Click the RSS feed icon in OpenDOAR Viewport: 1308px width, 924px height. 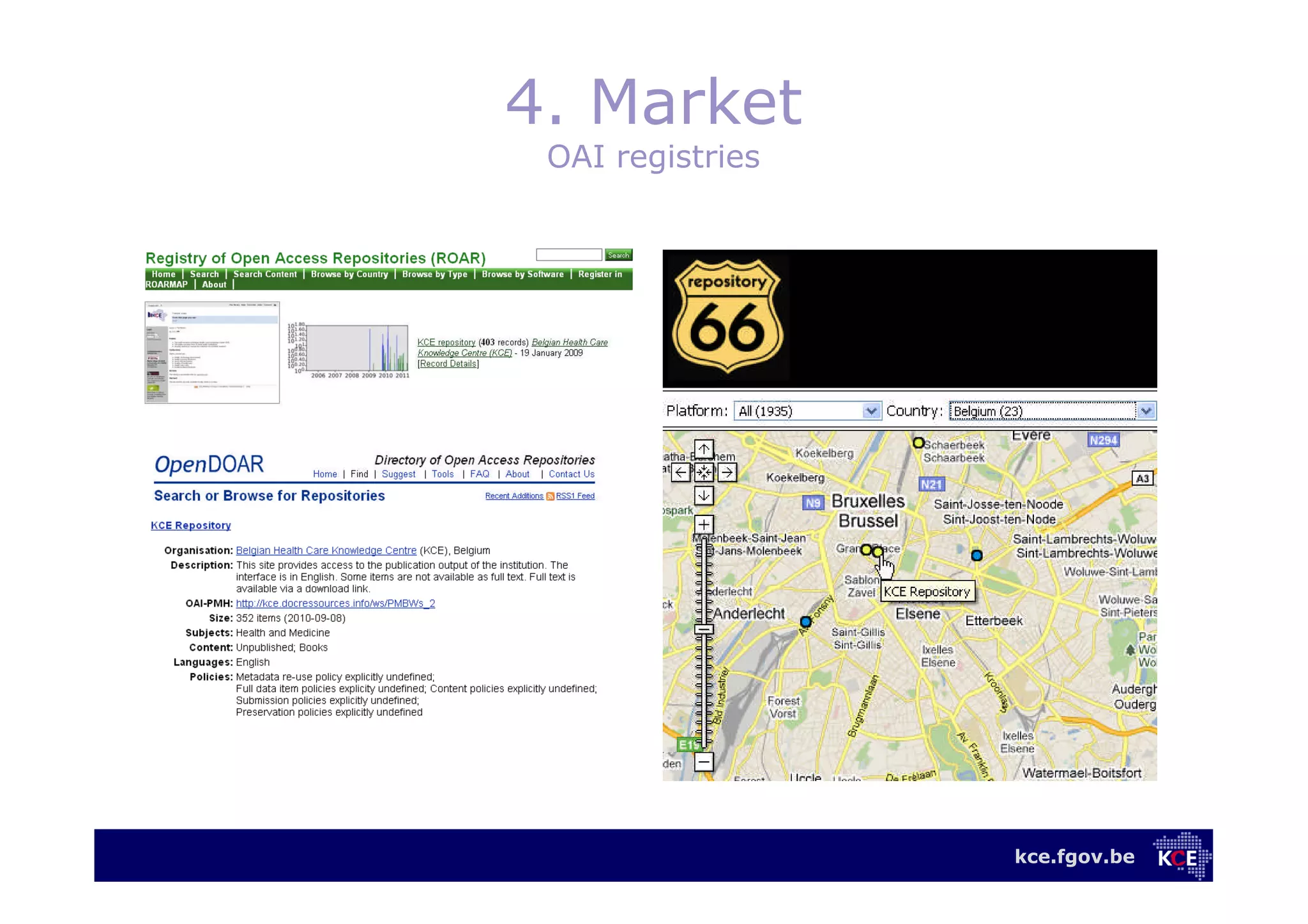click(550, 496)
